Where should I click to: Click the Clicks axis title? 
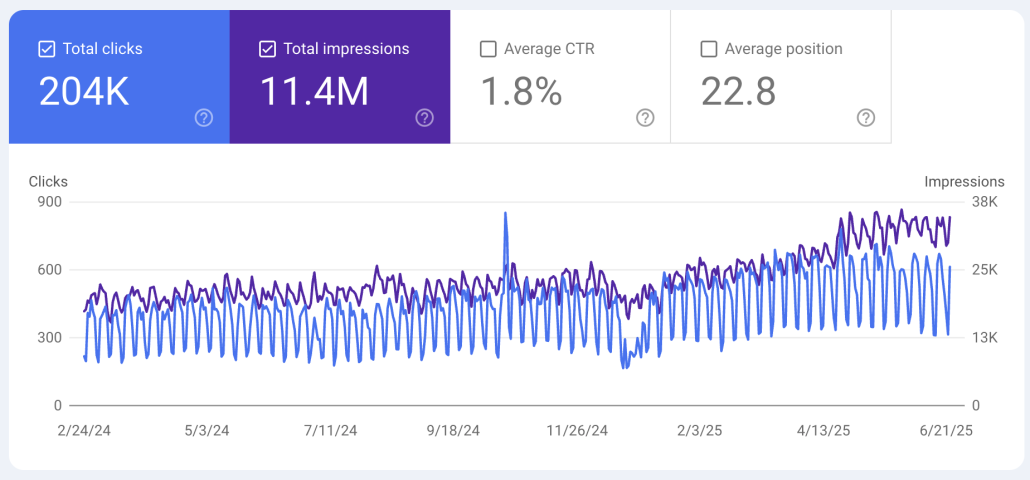point(48,182)
